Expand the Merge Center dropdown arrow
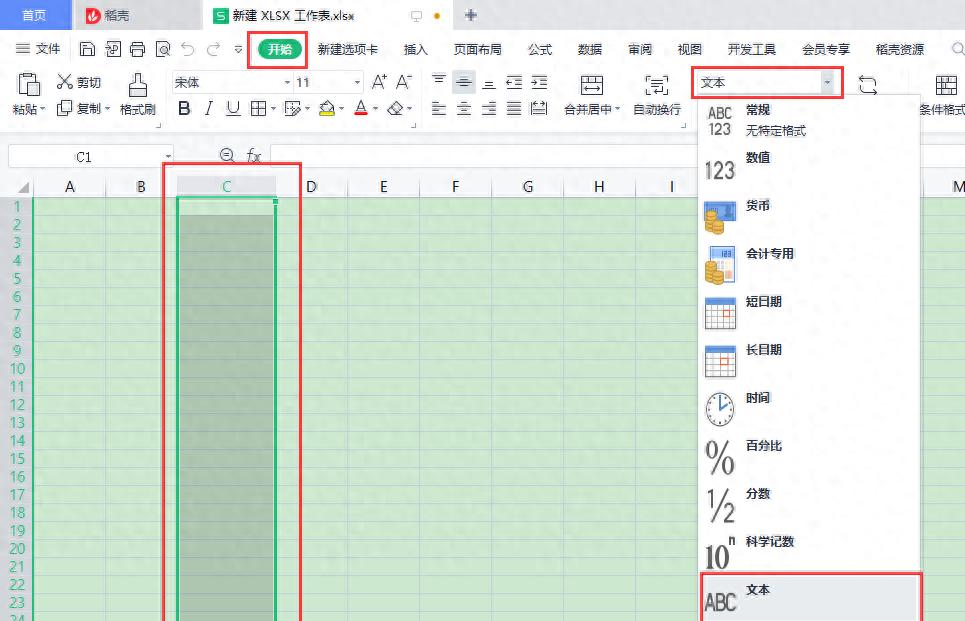This screenshot has width=965, height=621. (617, 109)
